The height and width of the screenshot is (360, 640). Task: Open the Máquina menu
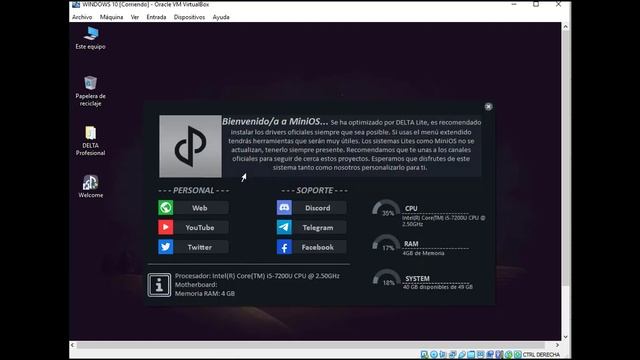click(x=111, y=17)
